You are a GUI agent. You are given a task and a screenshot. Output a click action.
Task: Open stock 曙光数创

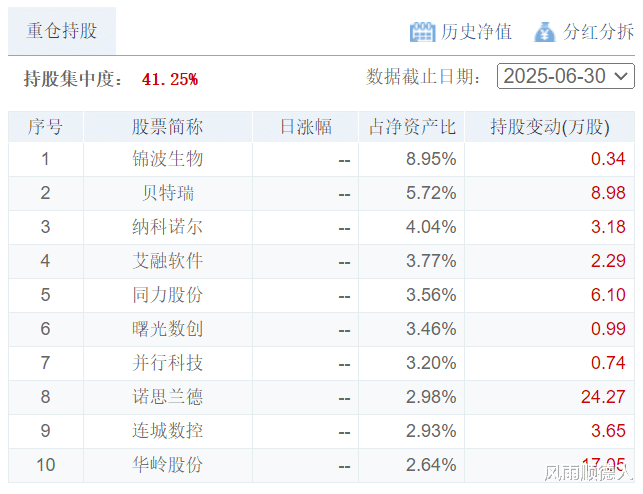click(x=168, y=329)
